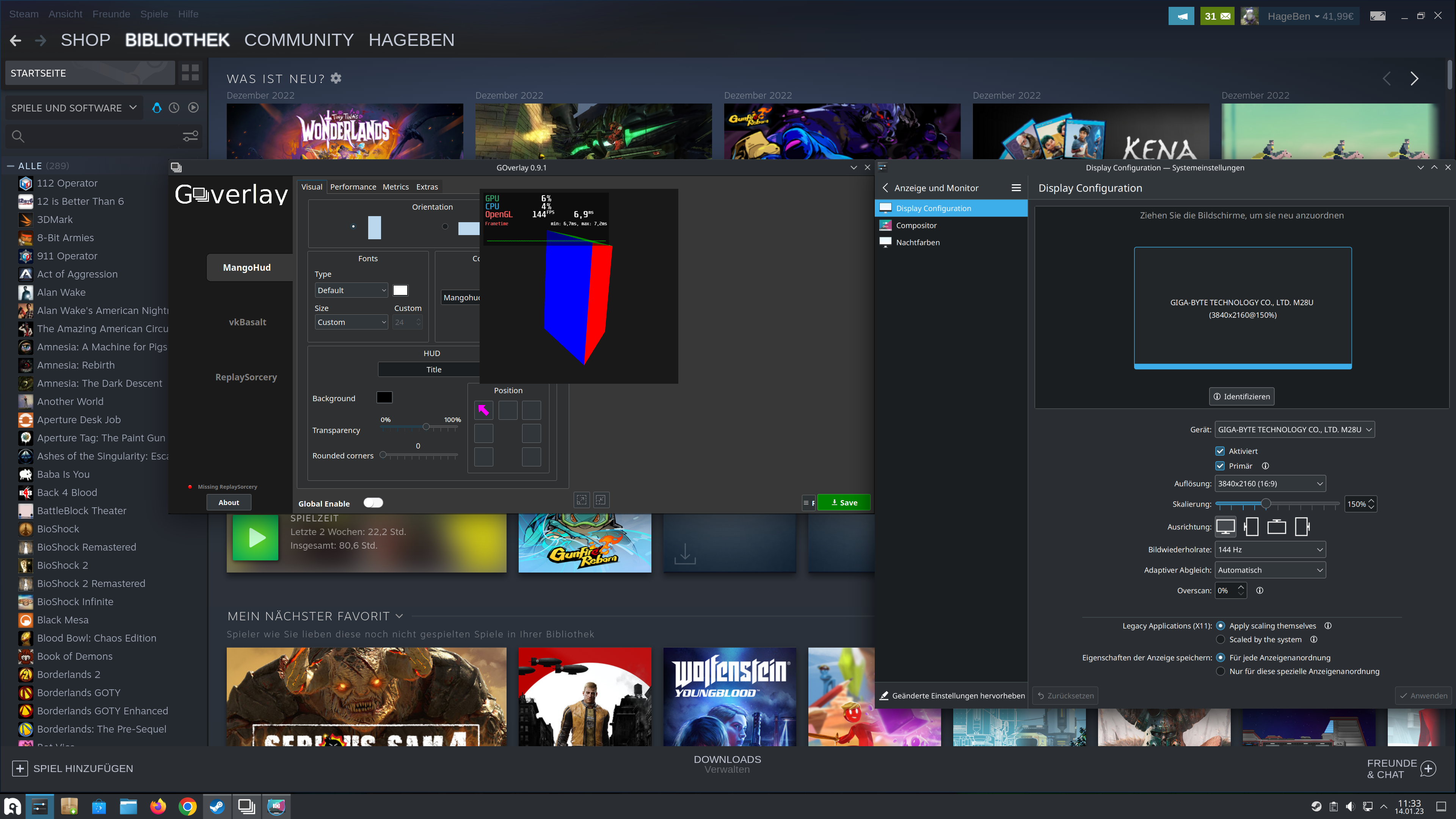Click the Identifizieren button
The image size is (1456, 819).
1241,397
